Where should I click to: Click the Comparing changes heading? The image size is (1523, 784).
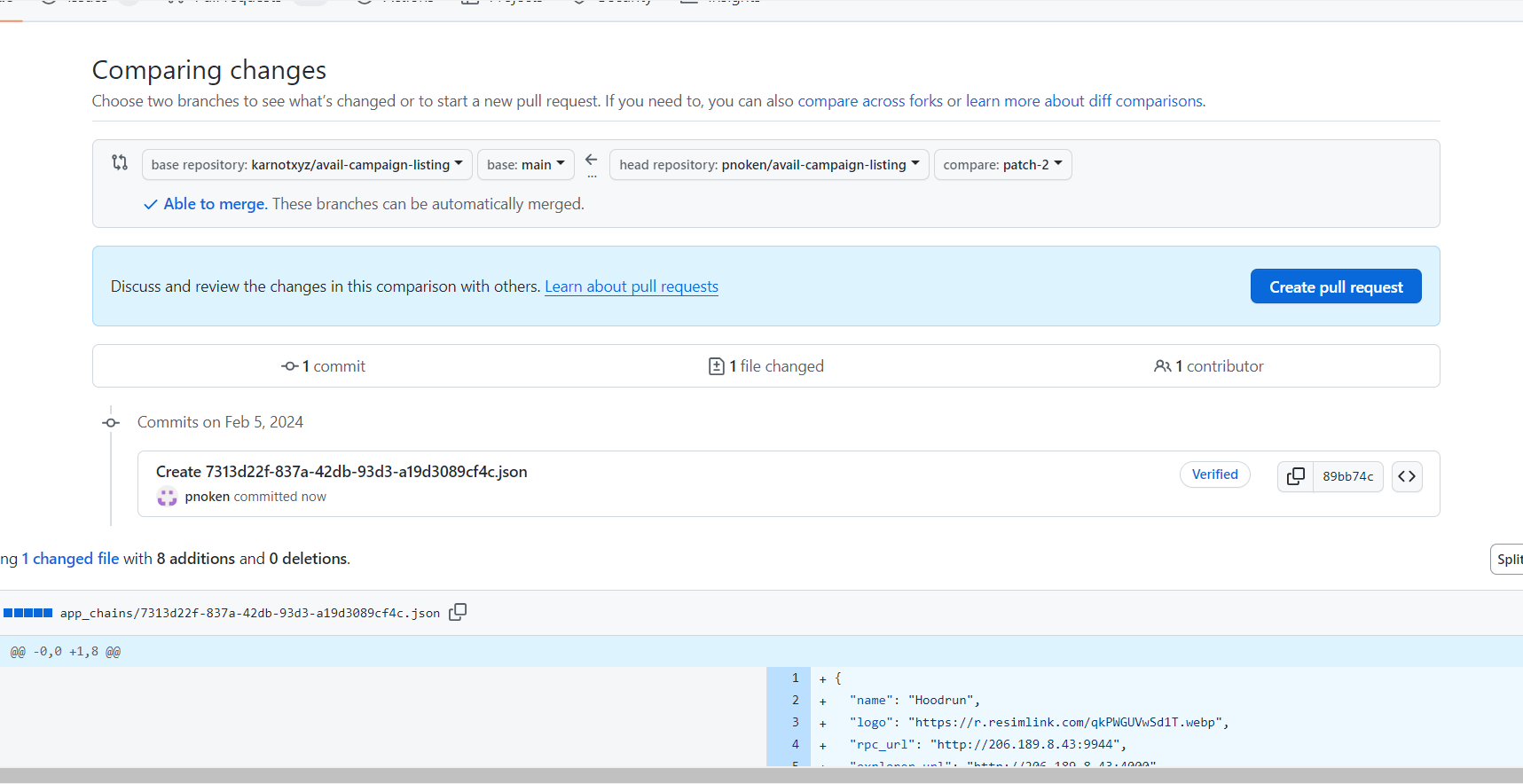coord(209,70)
